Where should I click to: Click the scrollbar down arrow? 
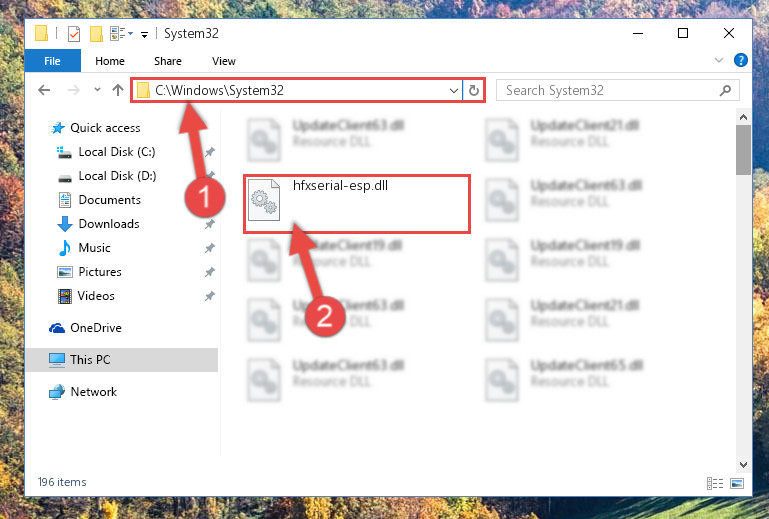743,465
